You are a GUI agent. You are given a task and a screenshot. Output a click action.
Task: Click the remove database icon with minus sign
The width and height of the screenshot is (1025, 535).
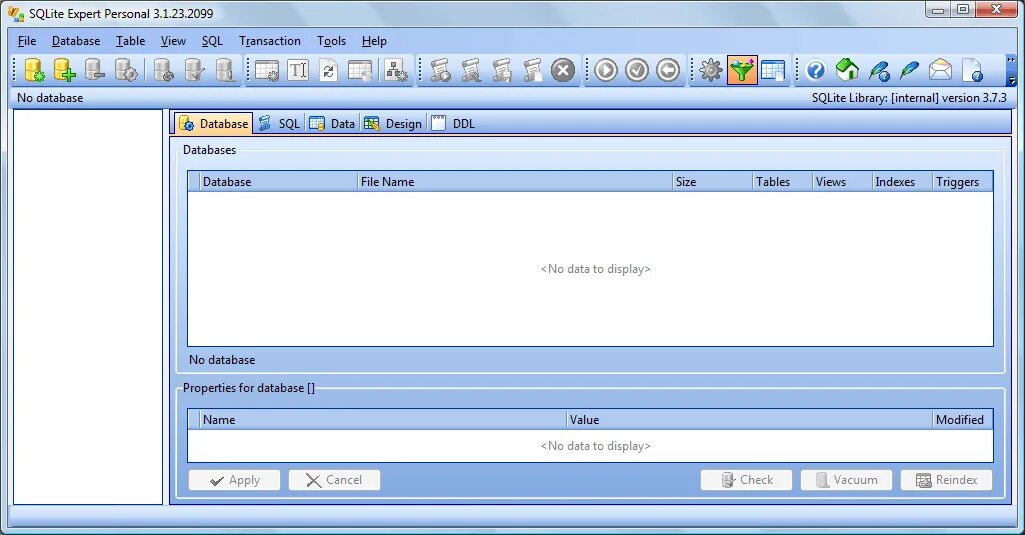point(95,70)
